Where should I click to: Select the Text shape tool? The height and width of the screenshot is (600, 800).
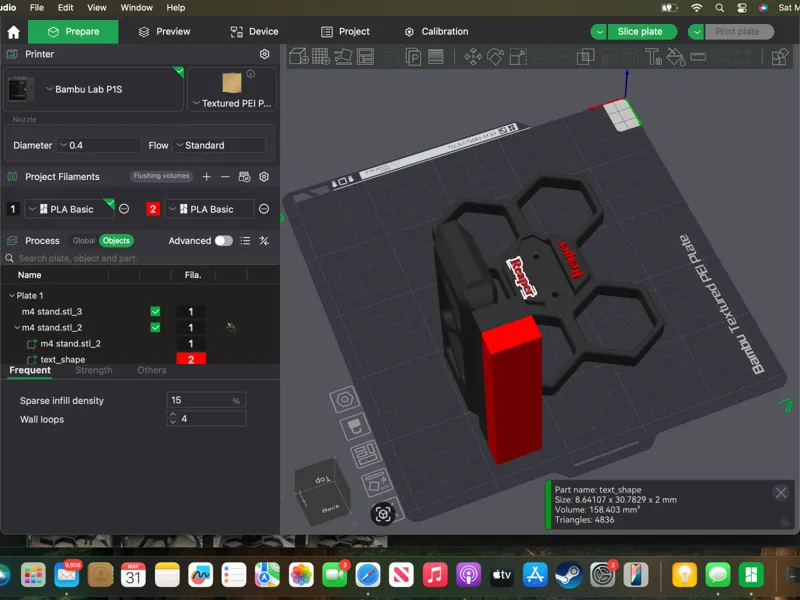pyautogui.click(x=654, y=57)
